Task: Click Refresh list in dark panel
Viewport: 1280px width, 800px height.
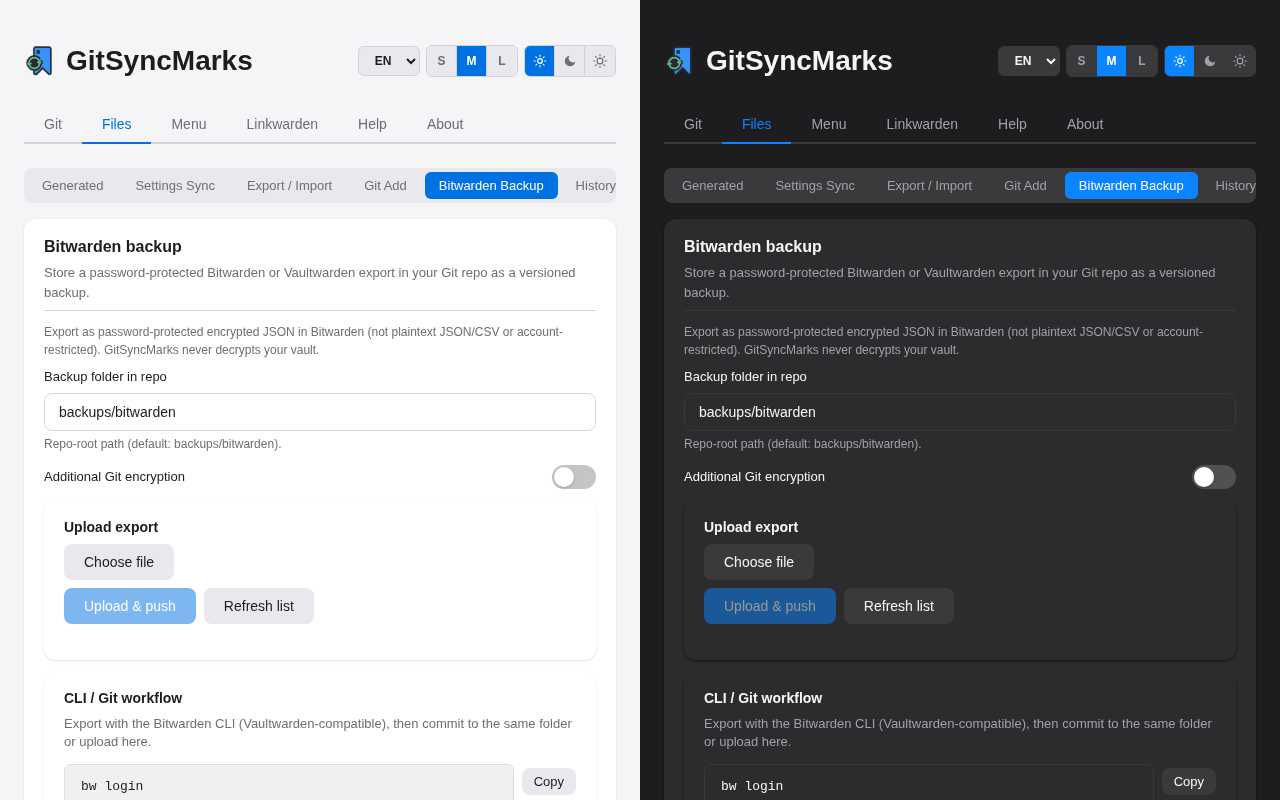Action: [x=899, y=606]
